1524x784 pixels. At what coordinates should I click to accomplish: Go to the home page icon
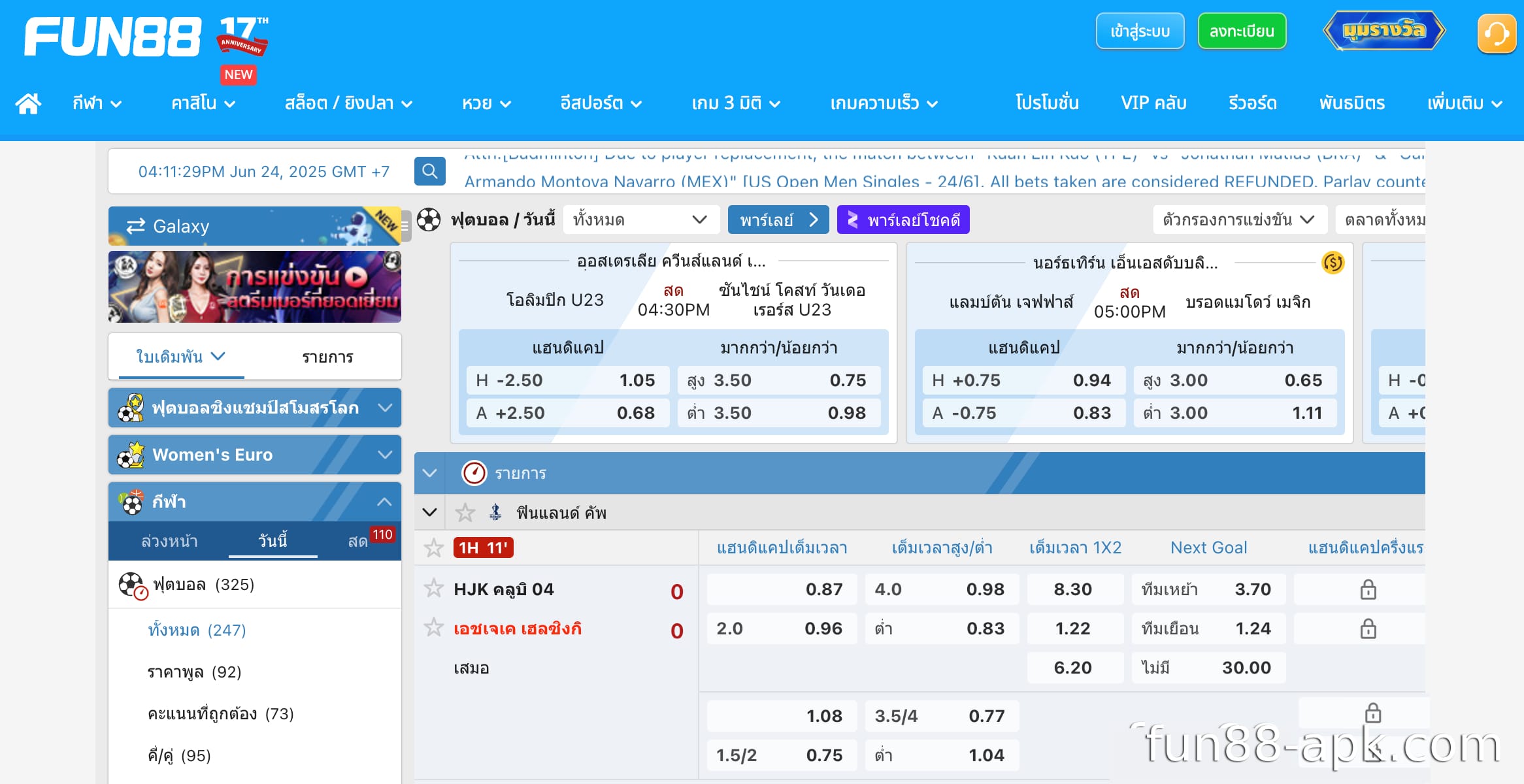click(28, 103)
